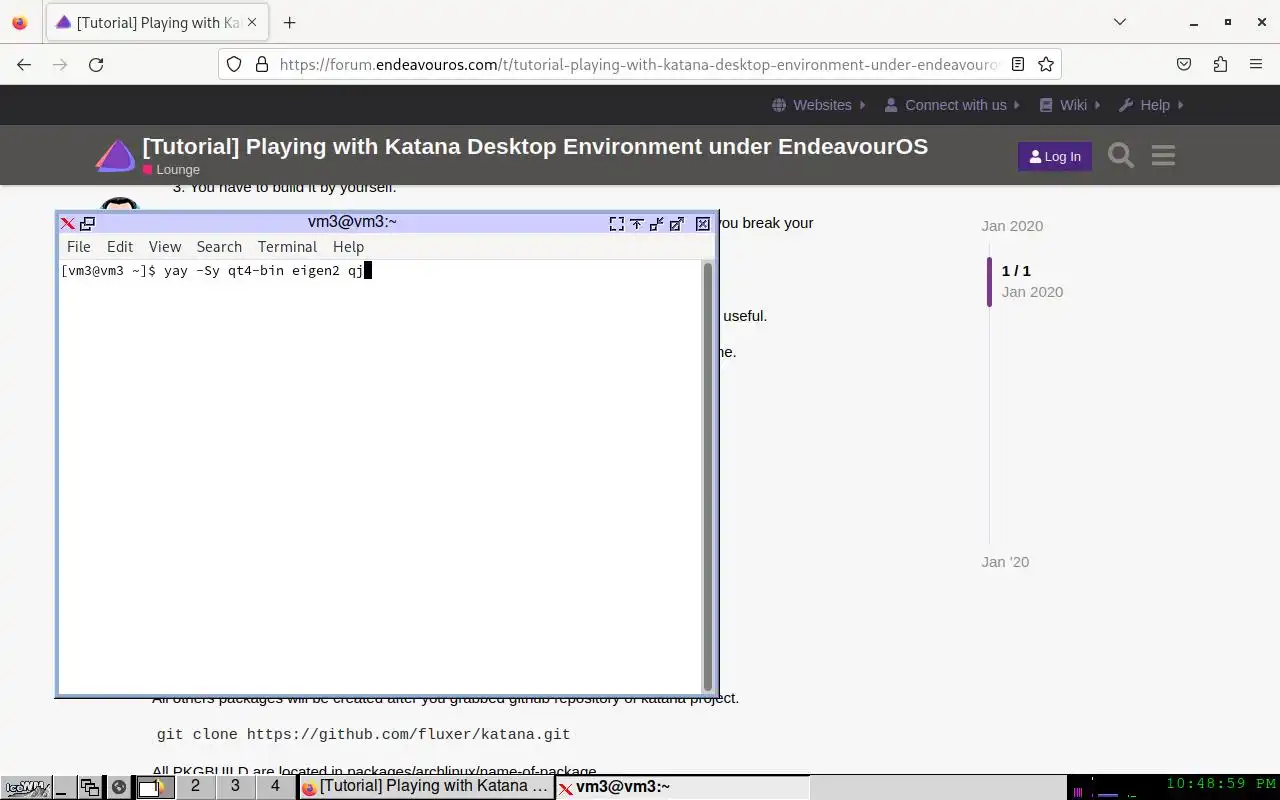Toggle reader view in address bar
The image size is (1280, 800).
click(x=1018, y=64)
